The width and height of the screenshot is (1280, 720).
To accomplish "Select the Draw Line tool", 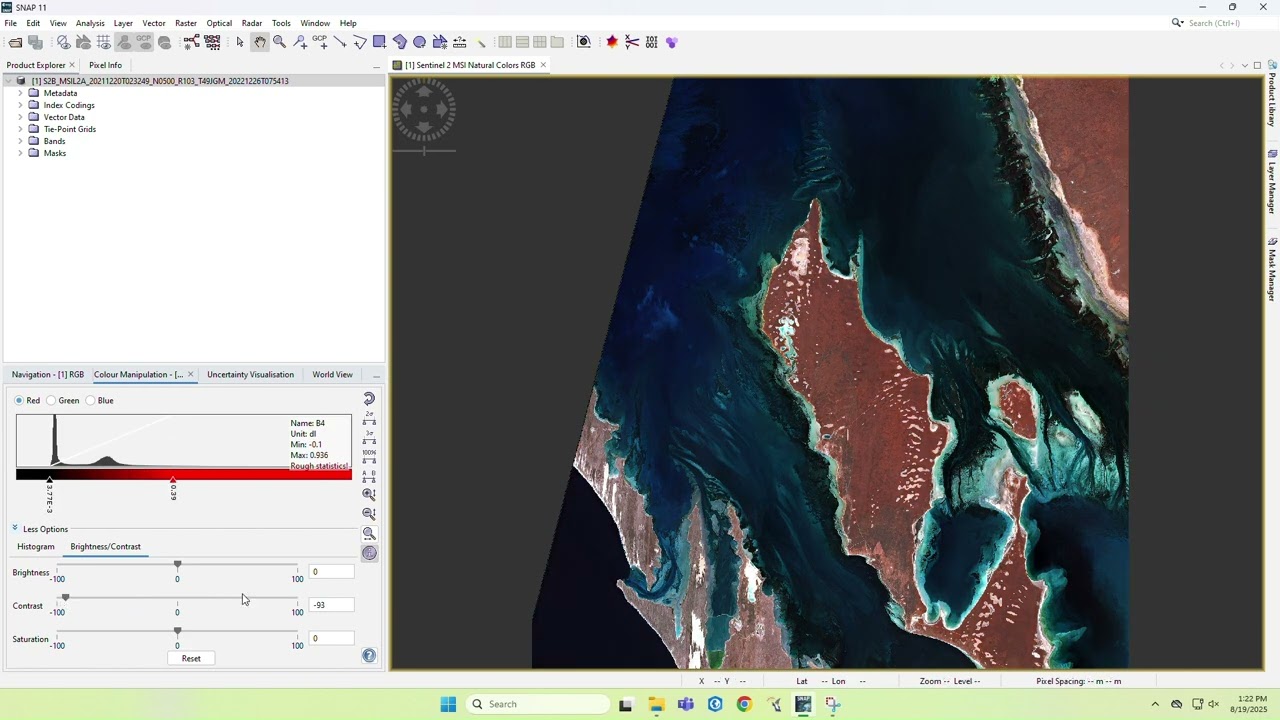I will click(340, 42).
